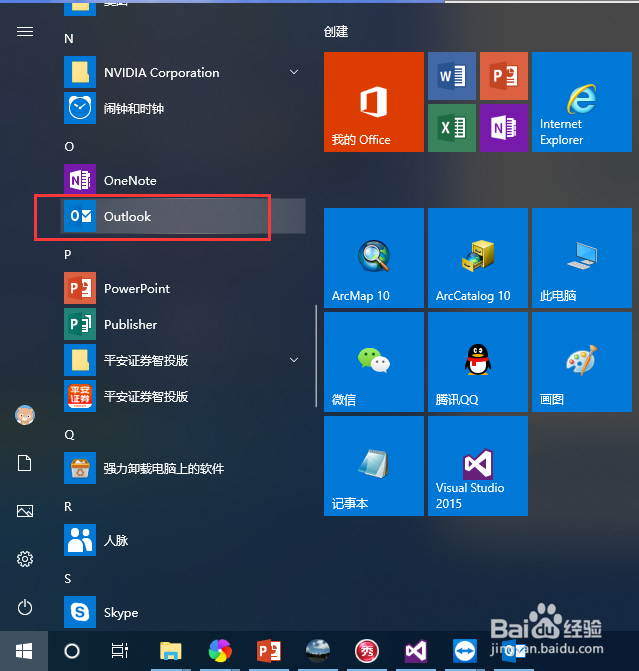Image resolution: width=639 pixels, height=671 pixels.
Task: Click letter N section header
Action: 69,39
